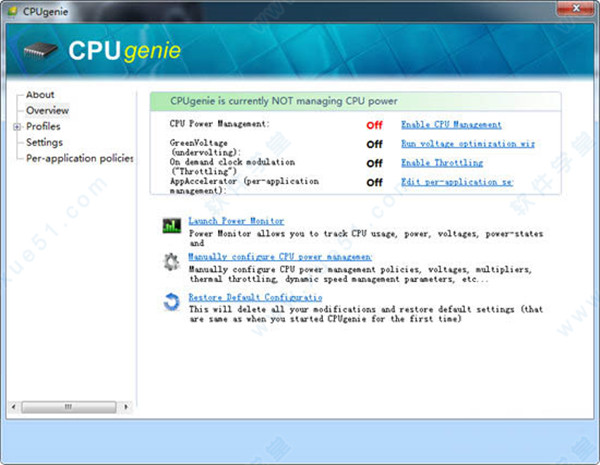Click the Off status beside AppAccelerator
Viewport: 600px width, 465px height.
coord(374,183)
